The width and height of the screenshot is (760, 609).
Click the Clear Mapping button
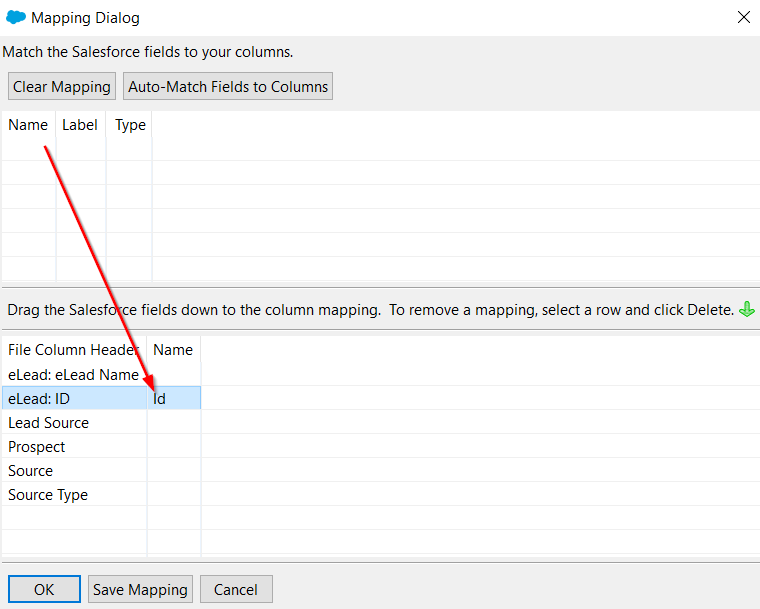click(62, 86)
